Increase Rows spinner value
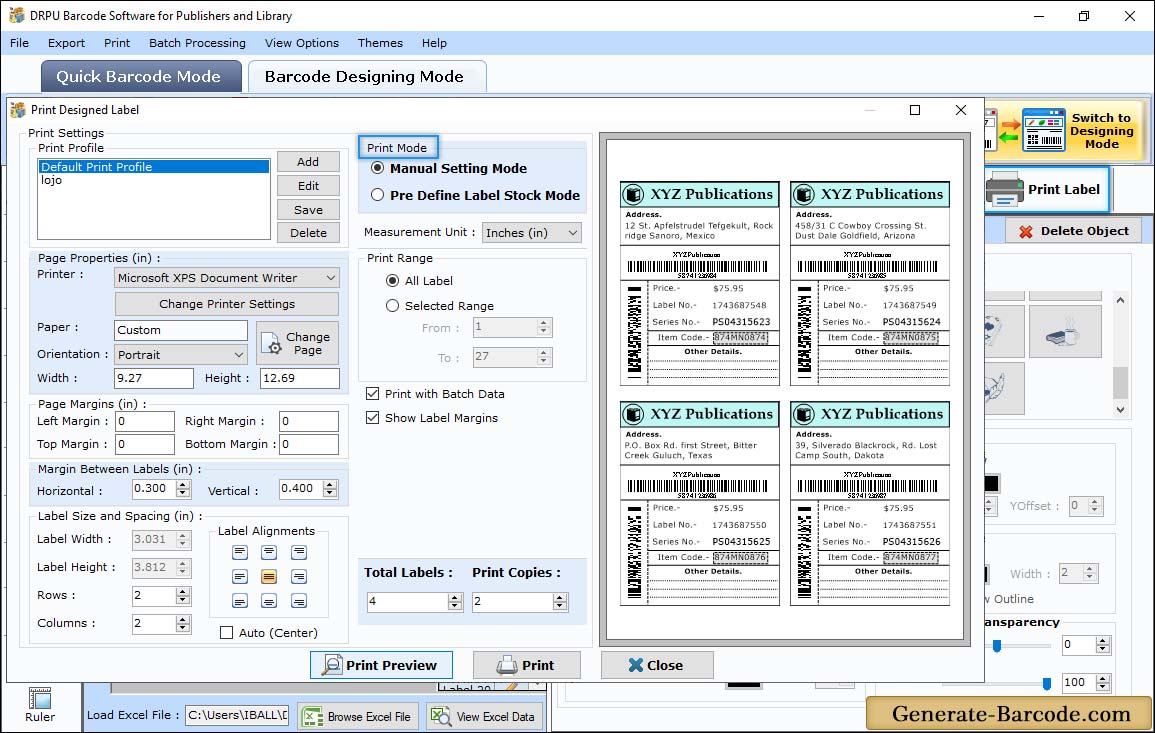Viewport: 1155px width, 733px height. 183,591
